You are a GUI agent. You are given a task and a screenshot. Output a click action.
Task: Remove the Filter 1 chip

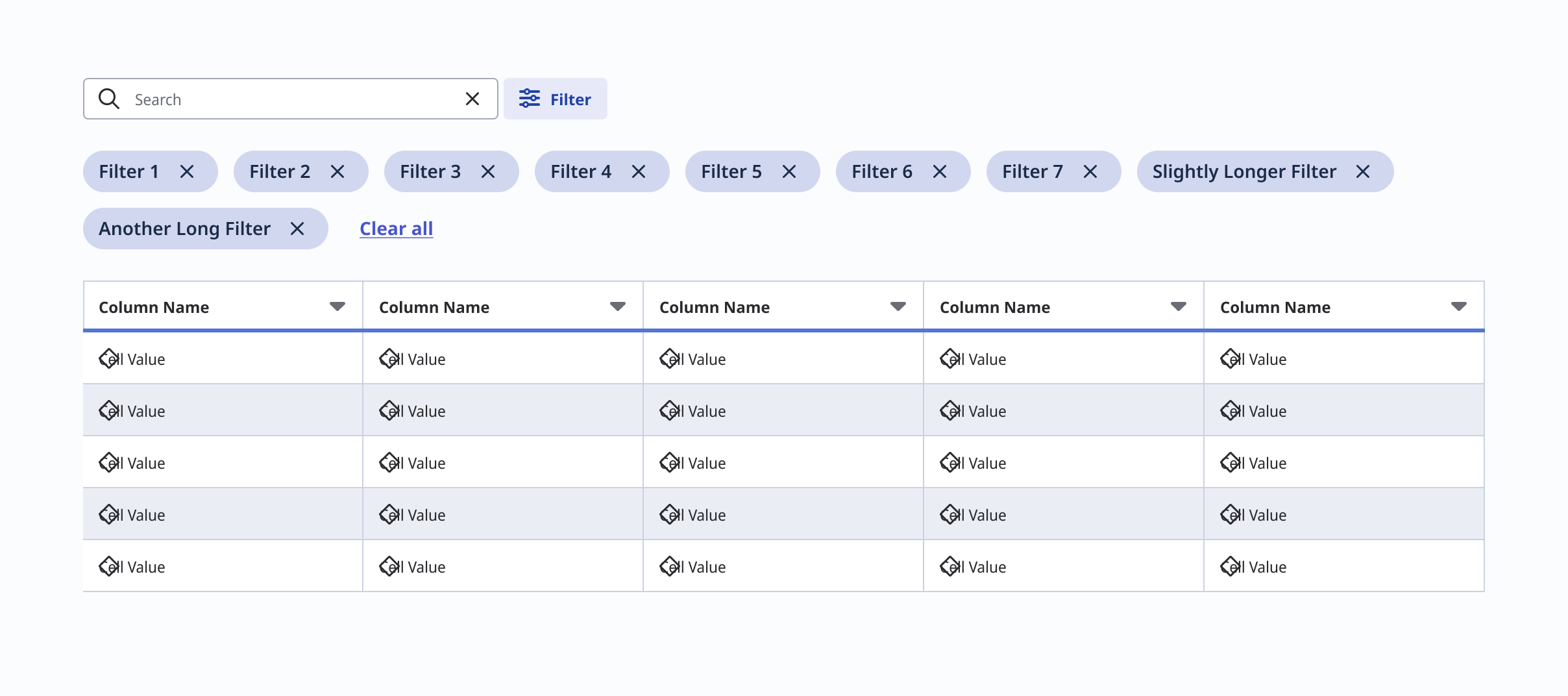tap(187, 171)
